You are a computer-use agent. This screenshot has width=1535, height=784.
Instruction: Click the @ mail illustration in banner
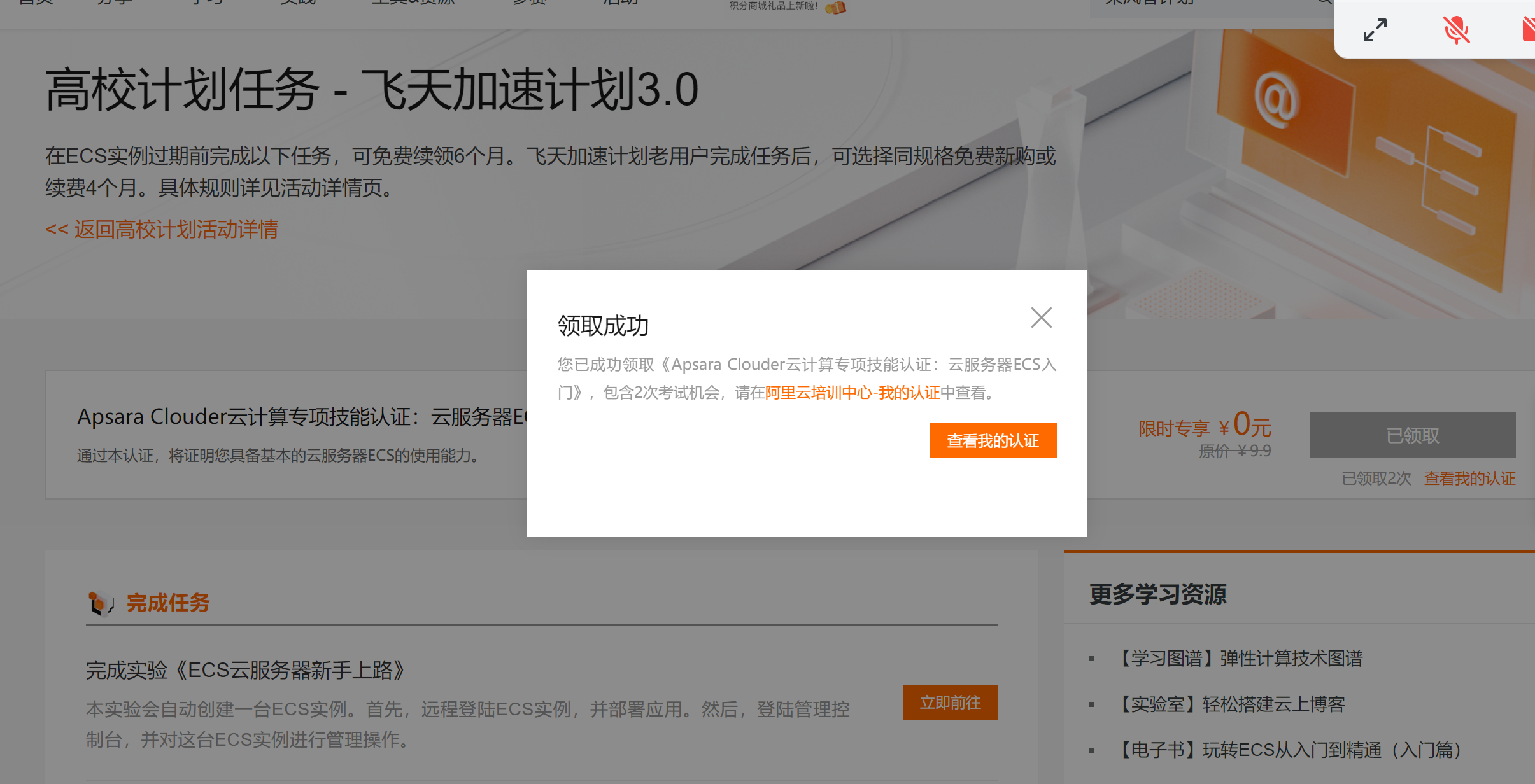1276,100
